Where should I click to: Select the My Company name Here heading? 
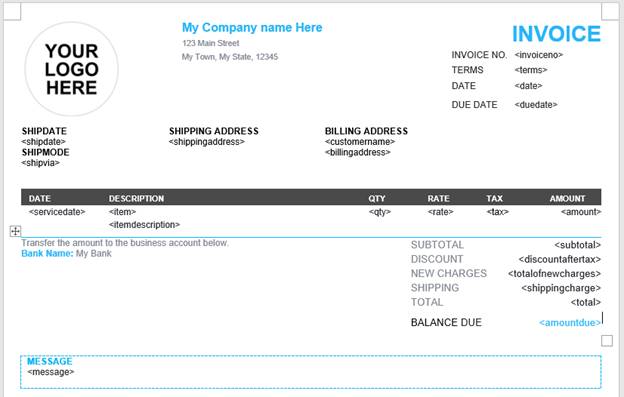pos(252,28)
